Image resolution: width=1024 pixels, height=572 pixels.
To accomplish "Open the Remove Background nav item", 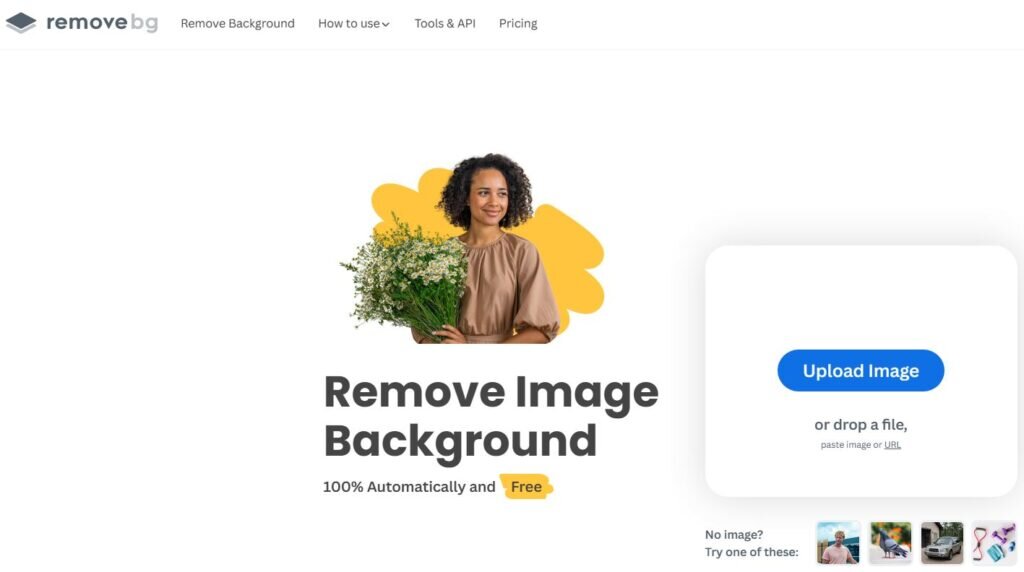I will [238, 24].
